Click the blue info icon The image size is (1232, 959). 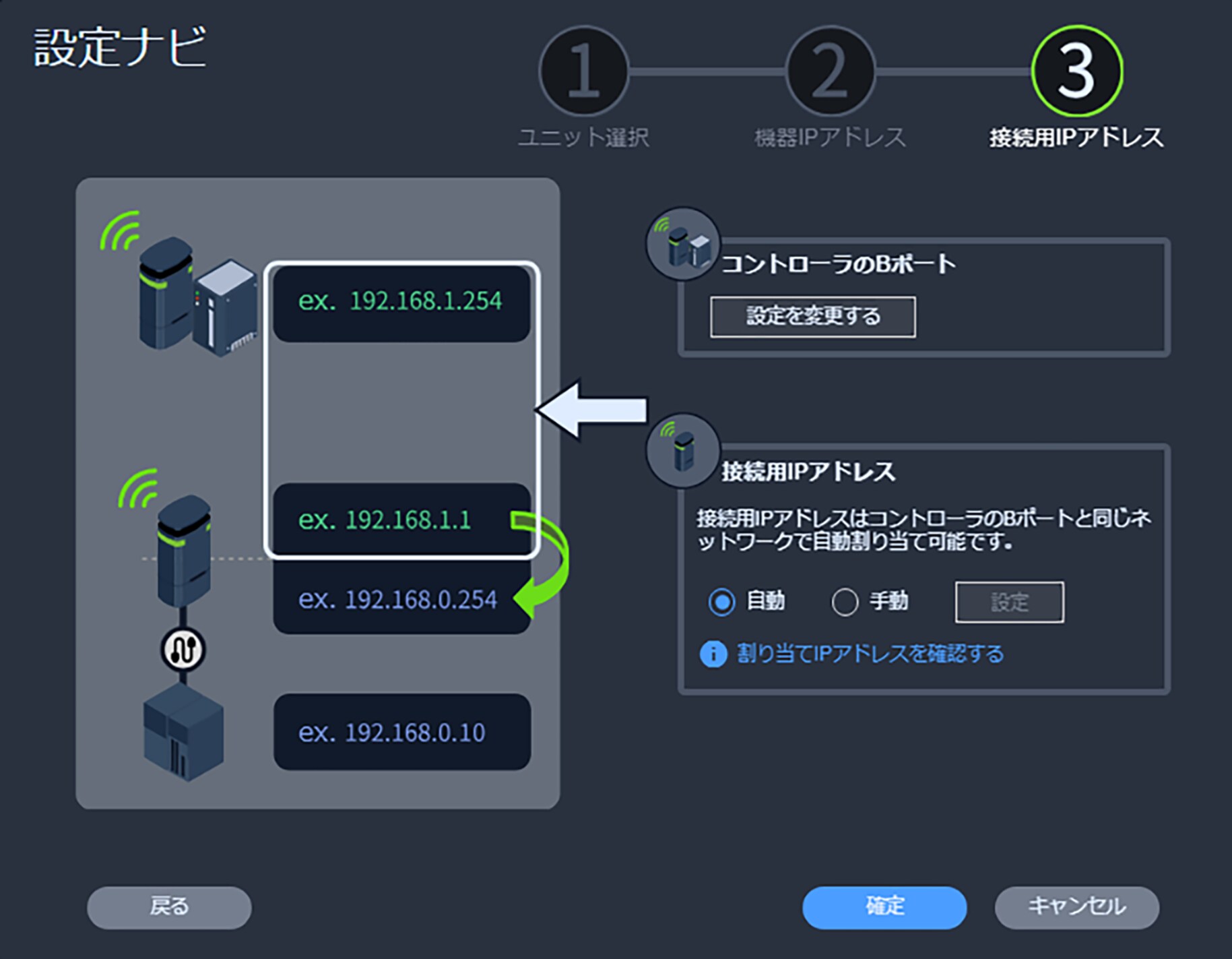(x=713, y=654)
